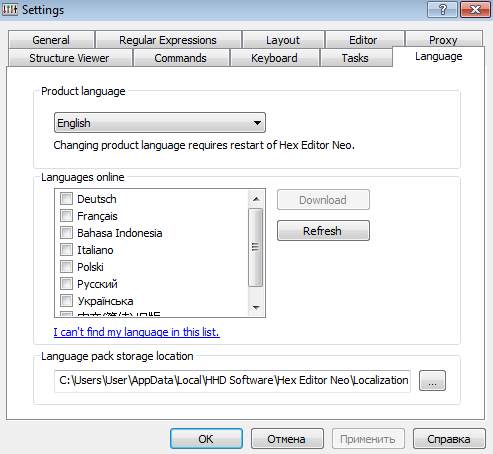
Task: Switch to the Commands tab
Action: click(180, 58)
